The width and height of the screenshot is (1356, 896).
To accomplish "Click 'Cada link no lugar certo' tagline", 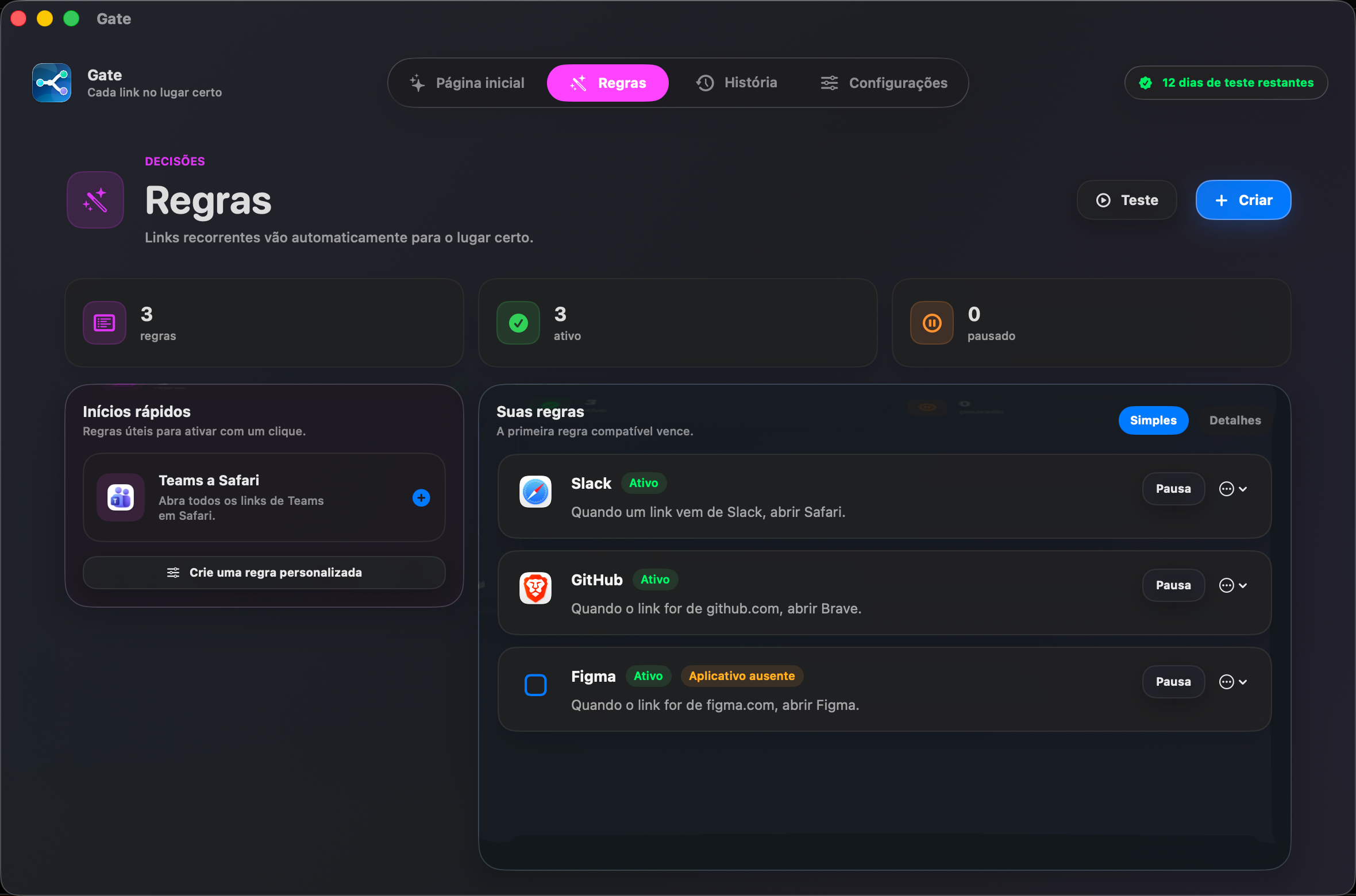I will (155, 92).
